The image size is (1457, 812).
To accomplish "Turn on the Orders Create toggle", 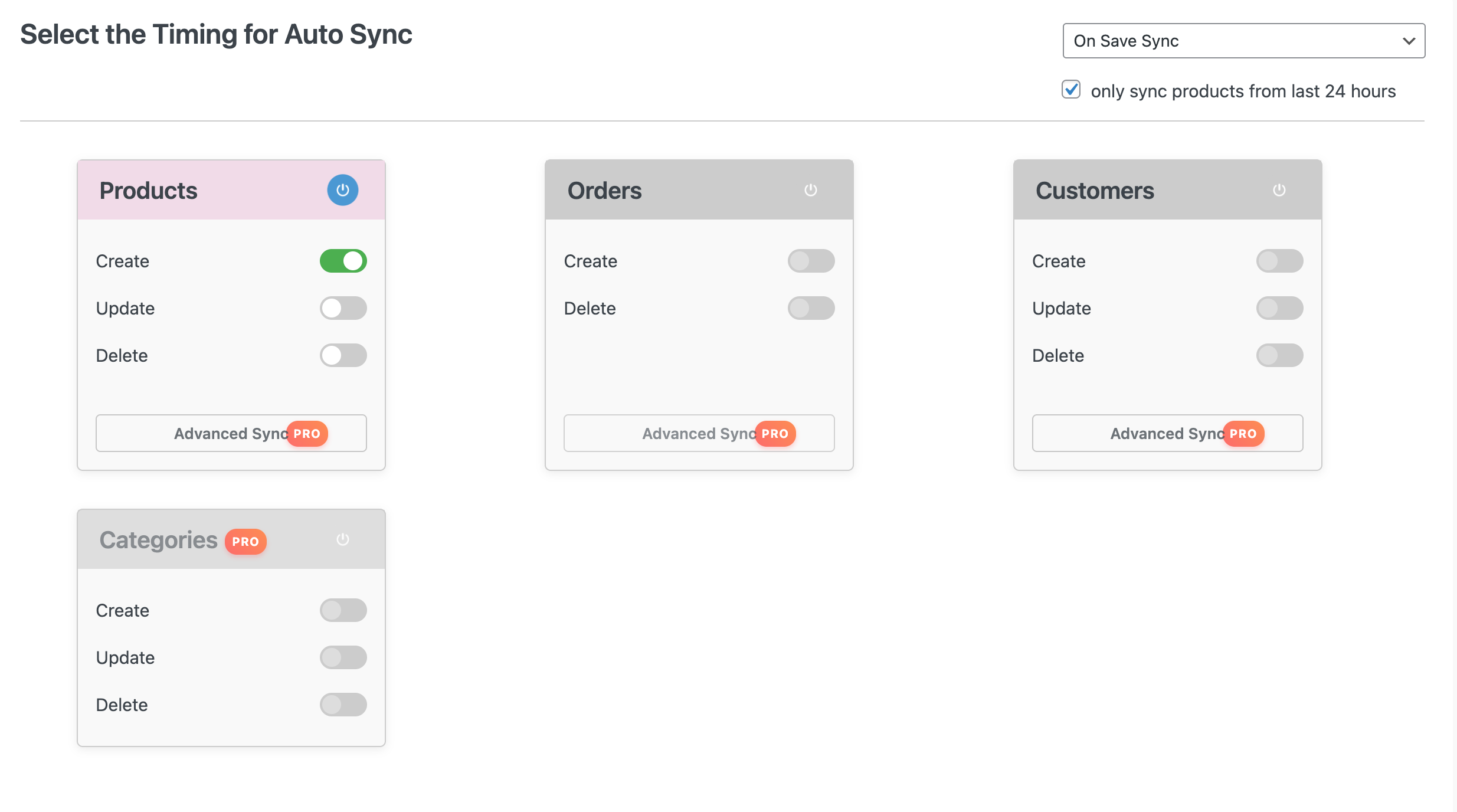I will (x=811, y=261).
